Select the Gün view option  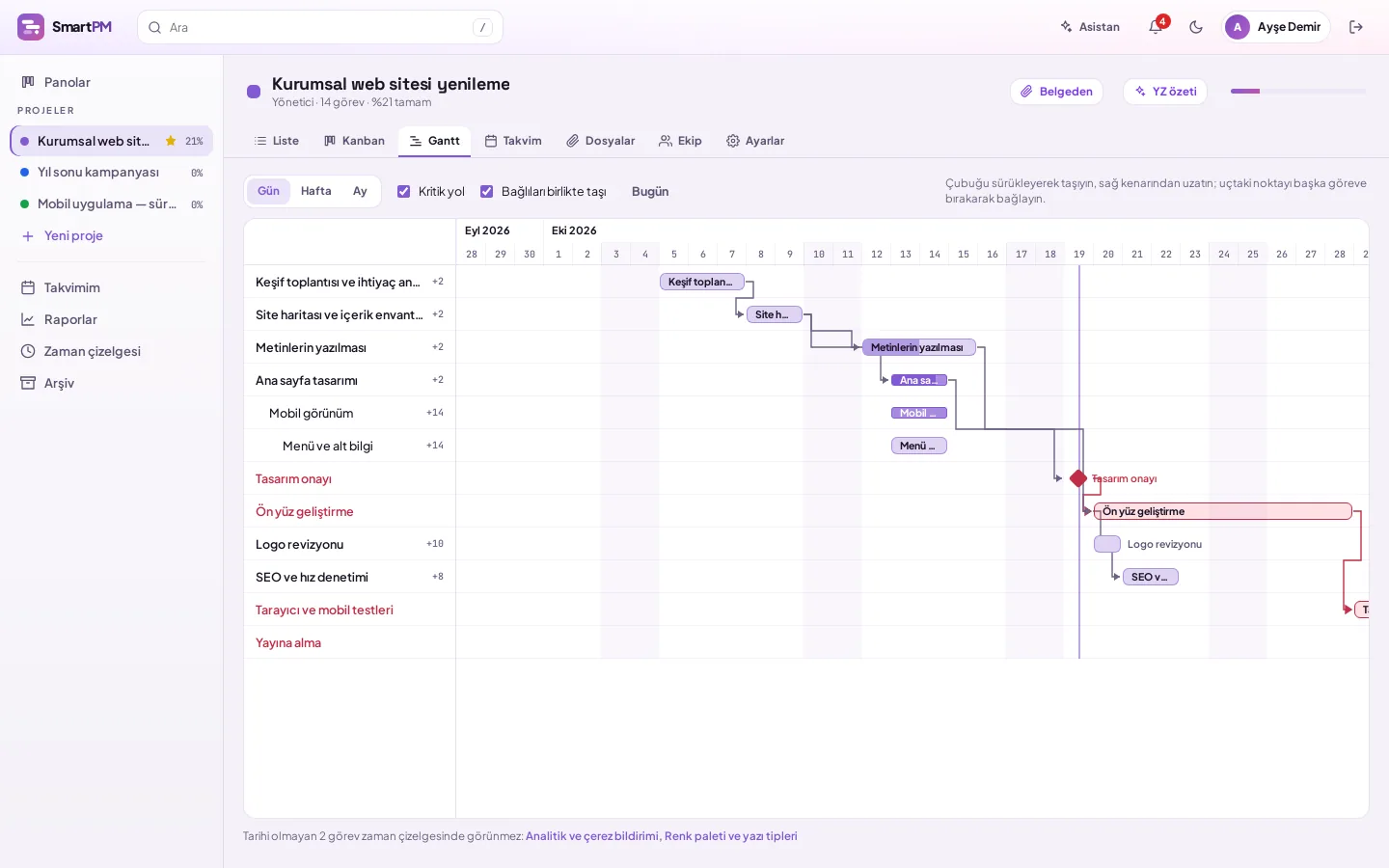point(268,191)
